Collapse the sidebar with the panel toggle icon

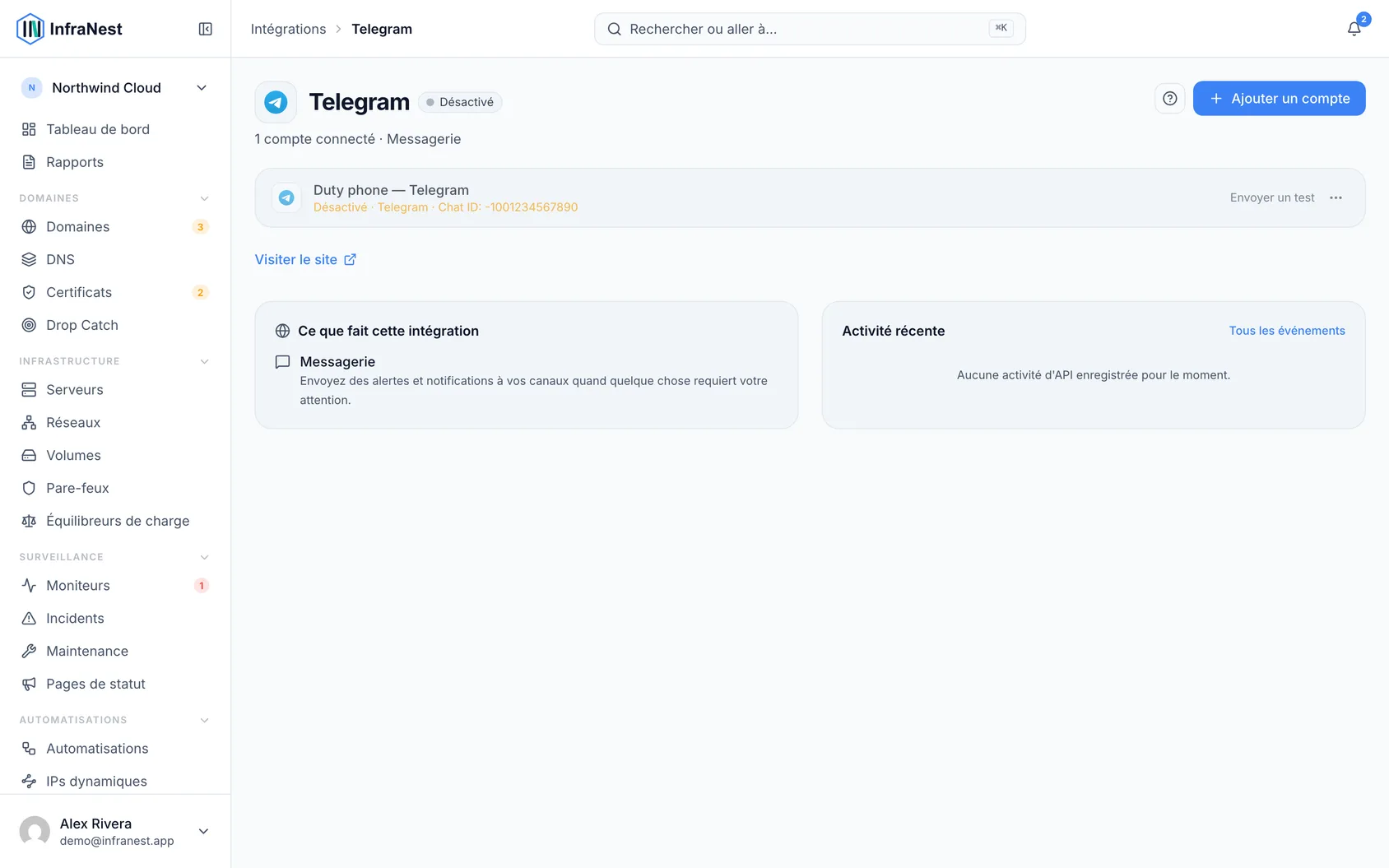point(206,29)
